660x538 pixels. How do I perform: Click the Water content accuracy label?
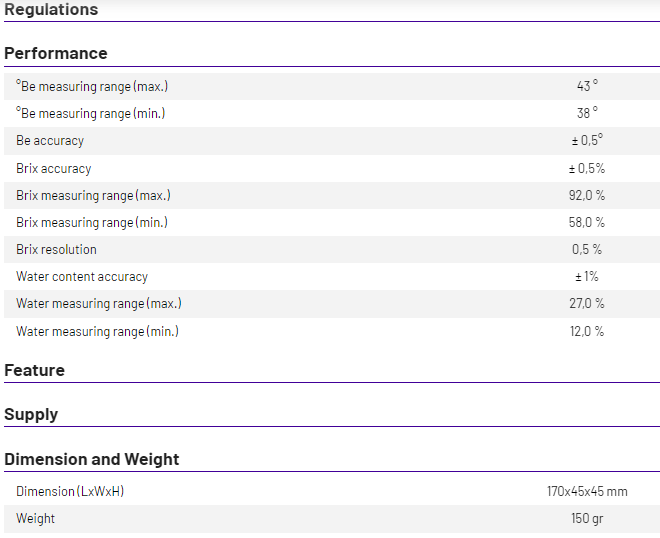[82, 277]
